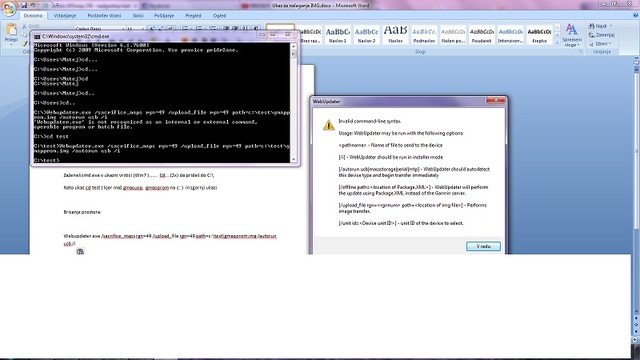Click the format painter brush icon
This screenshot has width=640, height=360.
tap(24, 43)
